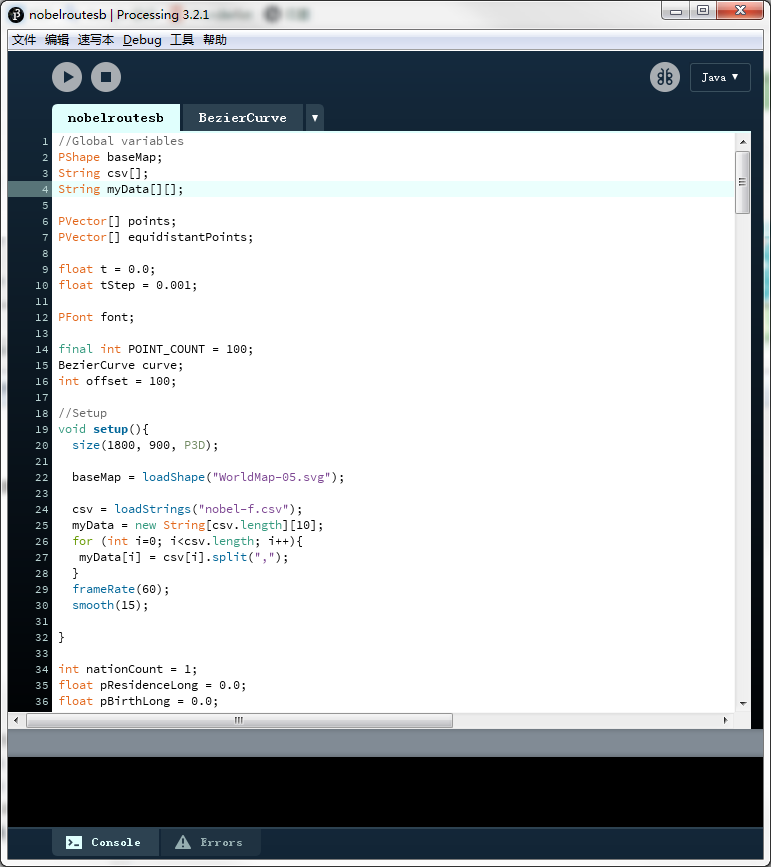This screenshot has width=771, height=867.
Task: Place cursor on 'String myData[][];'
Action: coord(121,189)
